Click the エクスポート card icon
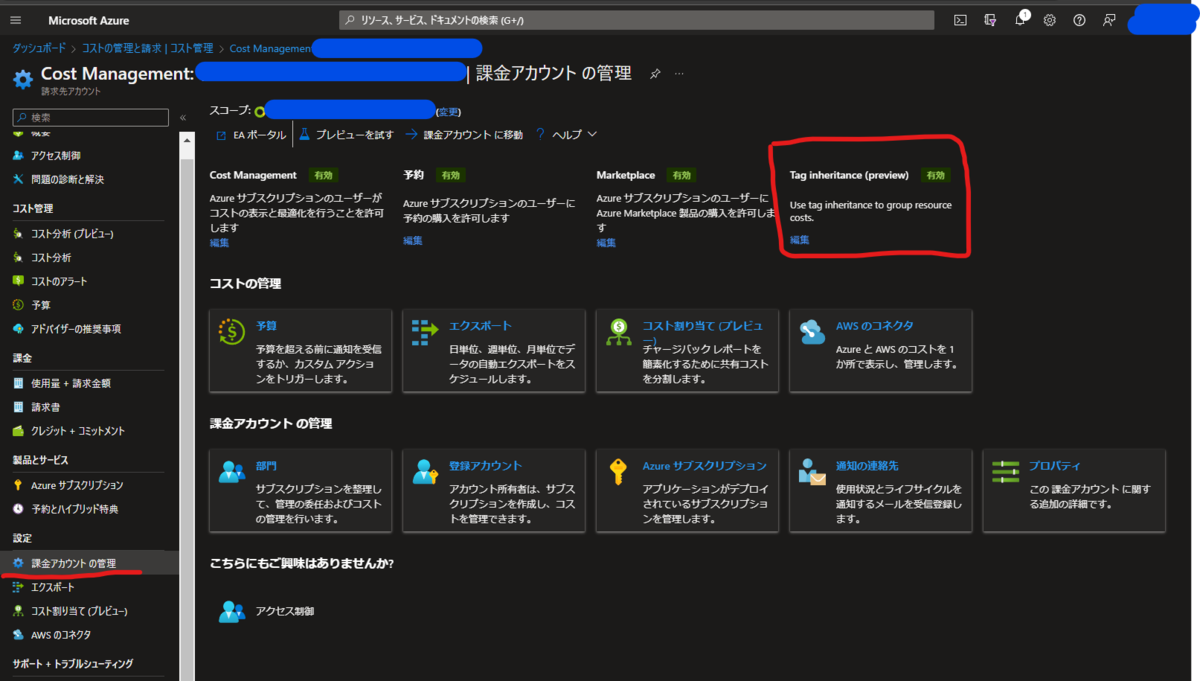Screen dimensions: 1200x681 pos(425,333)
